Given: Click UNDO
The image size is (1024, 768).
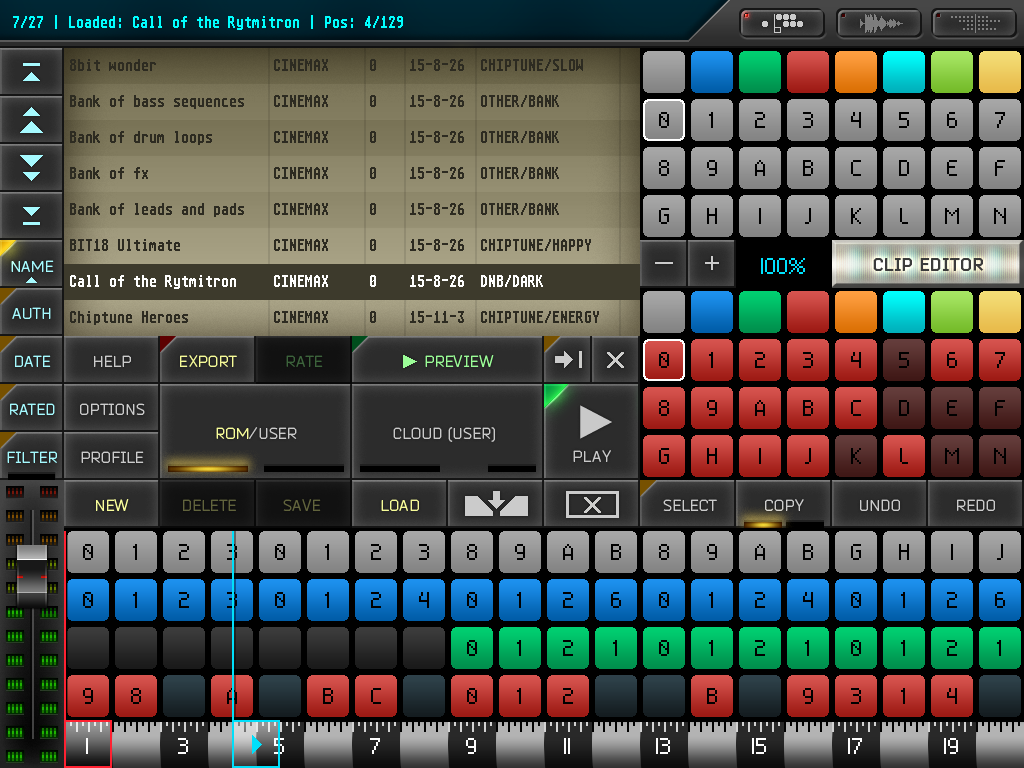Looking at the screenshot, I should (879, 505).
